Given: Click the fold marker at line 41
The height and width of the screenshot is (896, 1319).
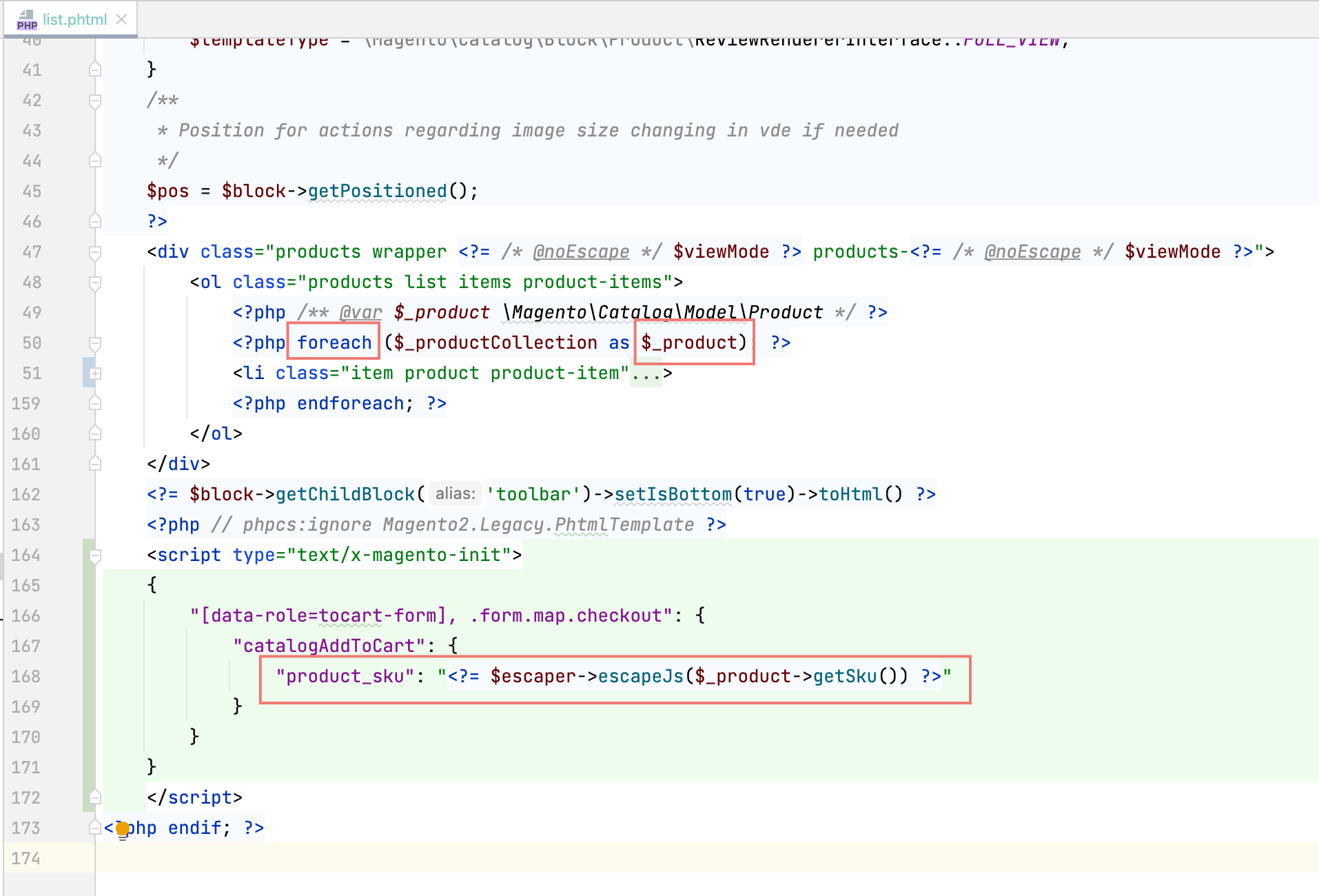Looking at the screenshot, I should point(95,70).
